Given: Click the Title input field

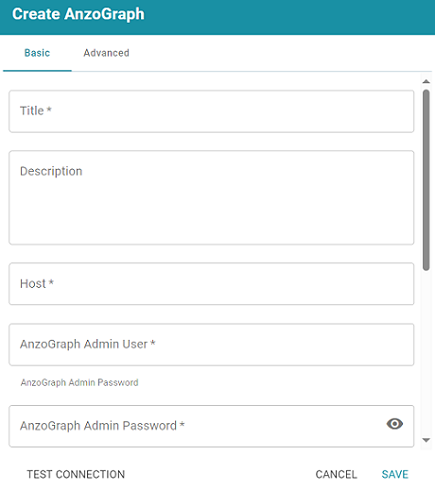Looking at the screenshot, I should click(211, 111).
